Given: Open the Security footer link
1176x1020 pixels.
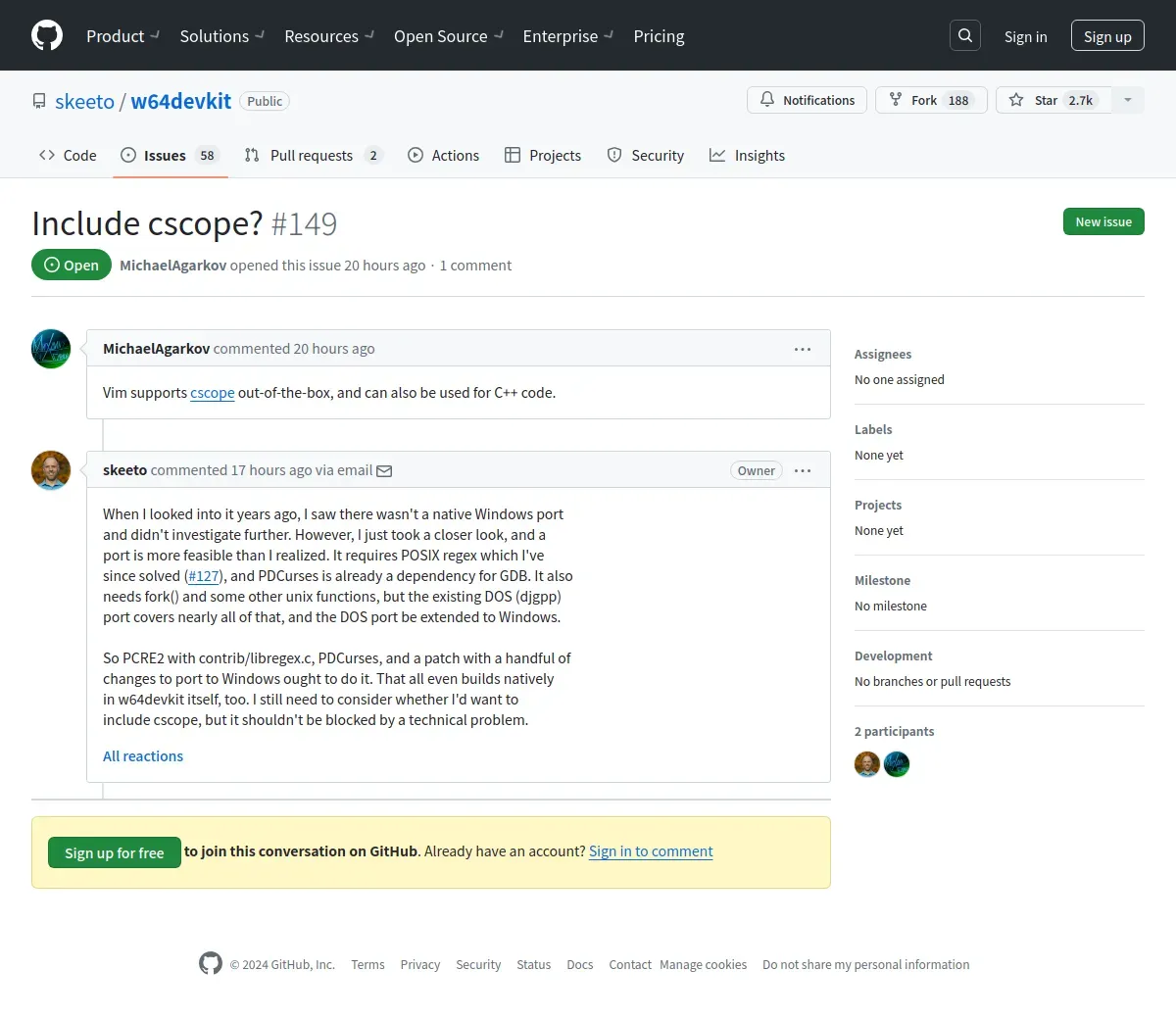Looking at the screenshot, I should (478, 964).
